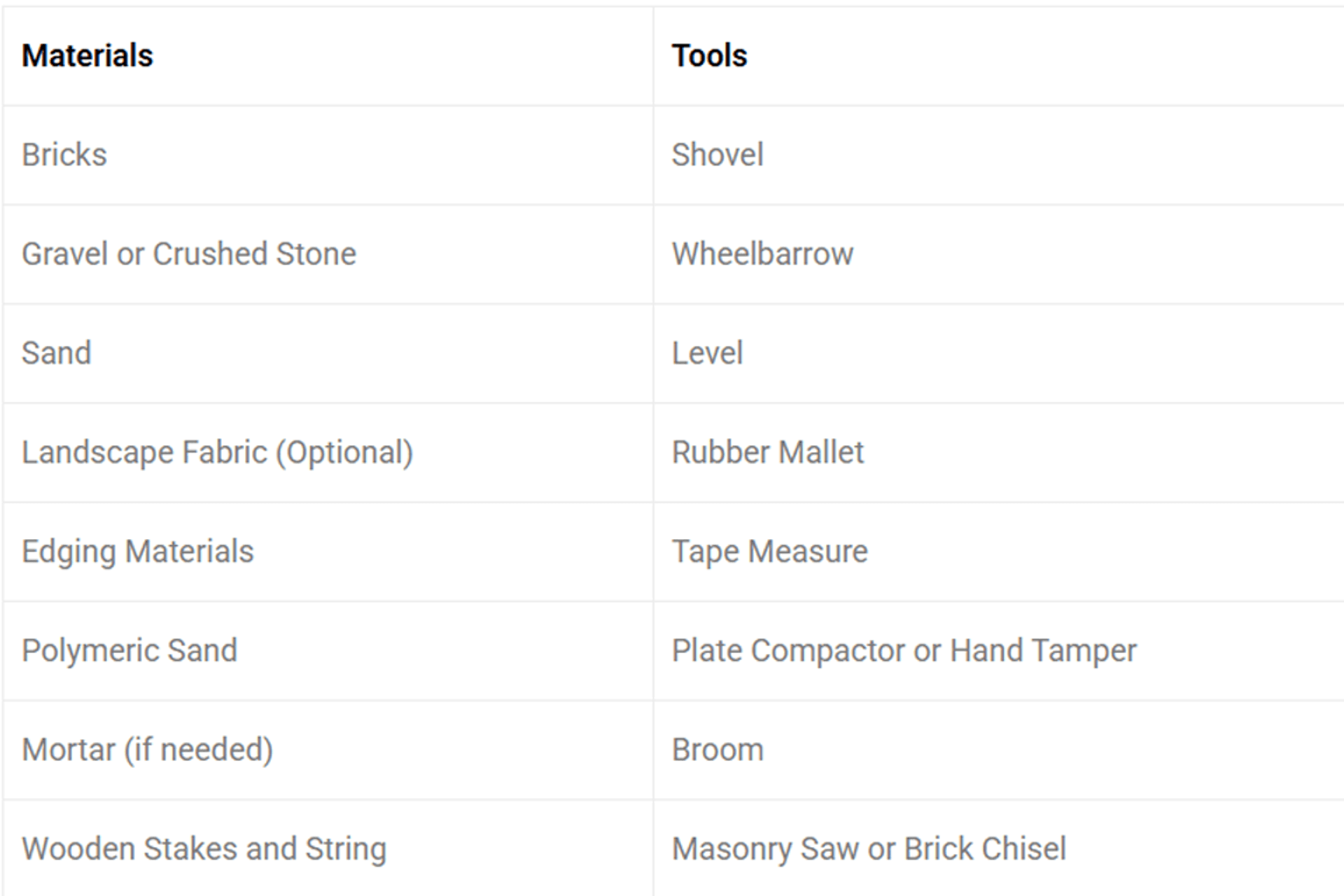Click the Broom tool entry
Image resolution: width=1344 pixels, height=896 pixels.
[x=717, y=750]
